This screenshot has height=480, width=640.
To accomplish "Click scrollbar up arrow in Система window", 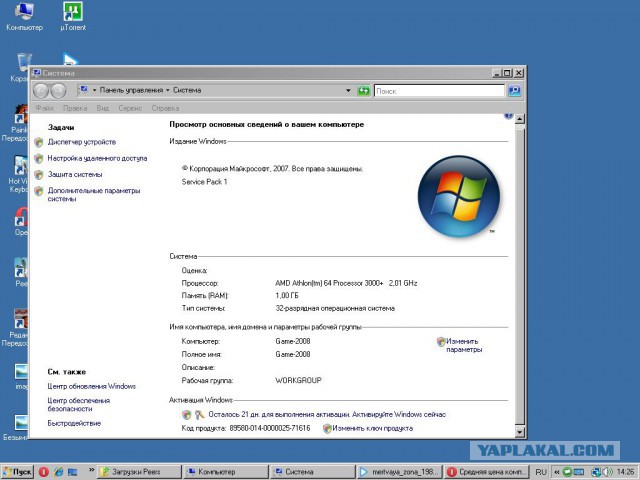I will [520, 119].
